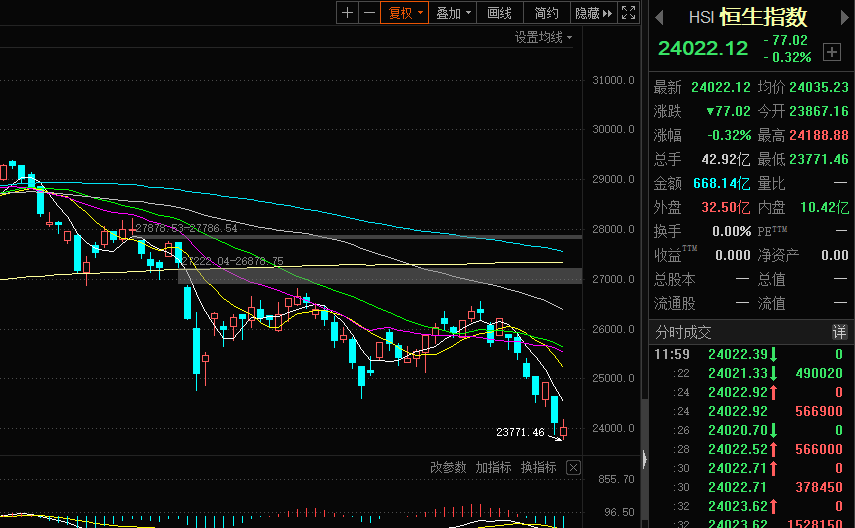Zoom in chart with plus button

click(x=347, y=13)
